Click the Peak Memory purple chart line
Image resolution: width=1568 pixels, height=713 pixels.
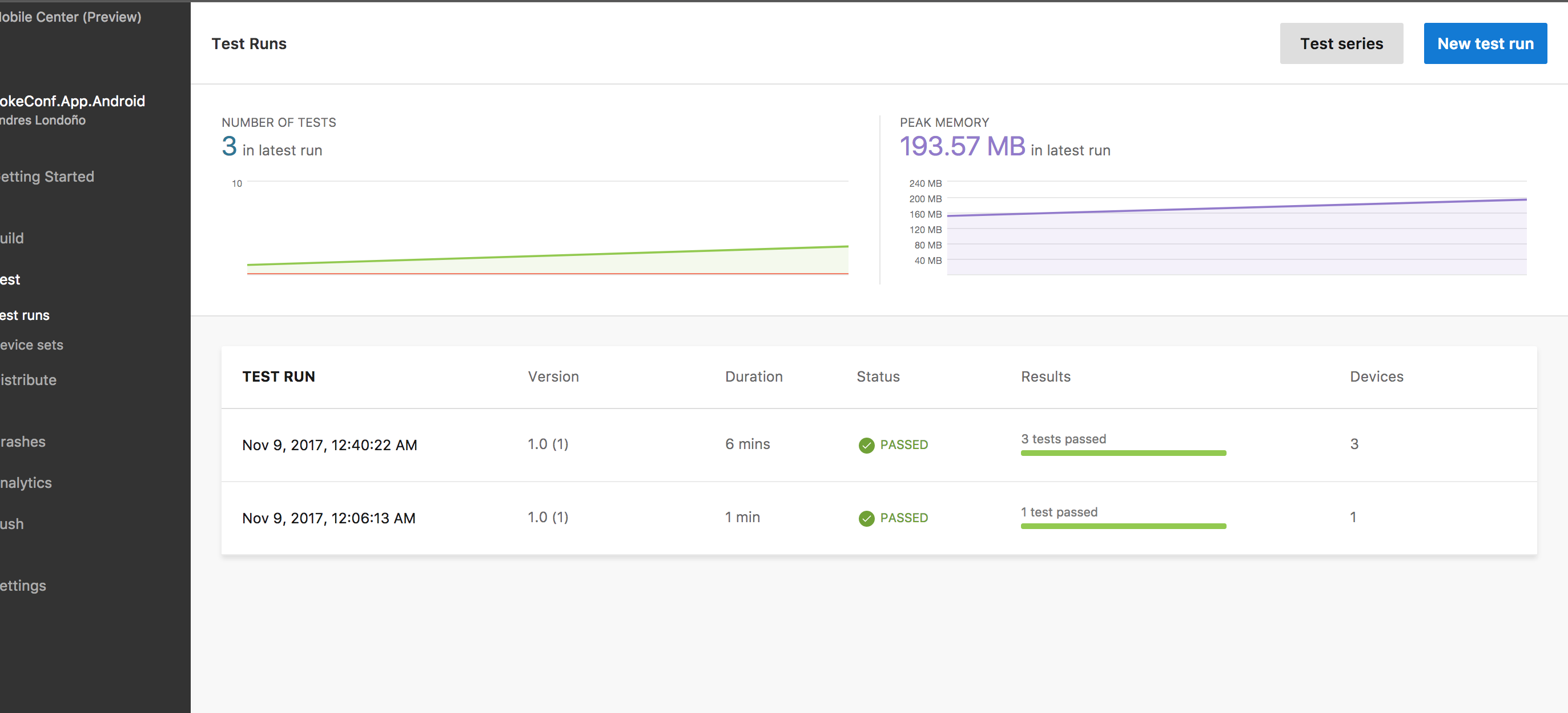click(1236, 207)
